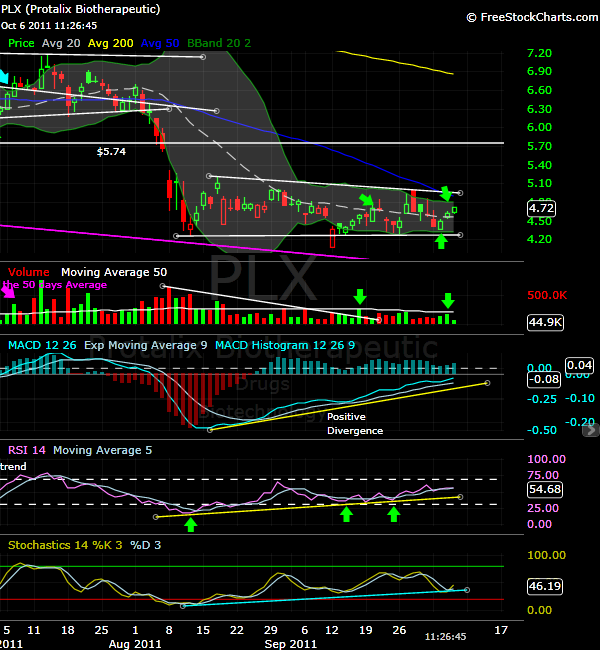Viewport: 600px width, 650px height.
Task: Click the date axis label 29
Action: point(270,631)
